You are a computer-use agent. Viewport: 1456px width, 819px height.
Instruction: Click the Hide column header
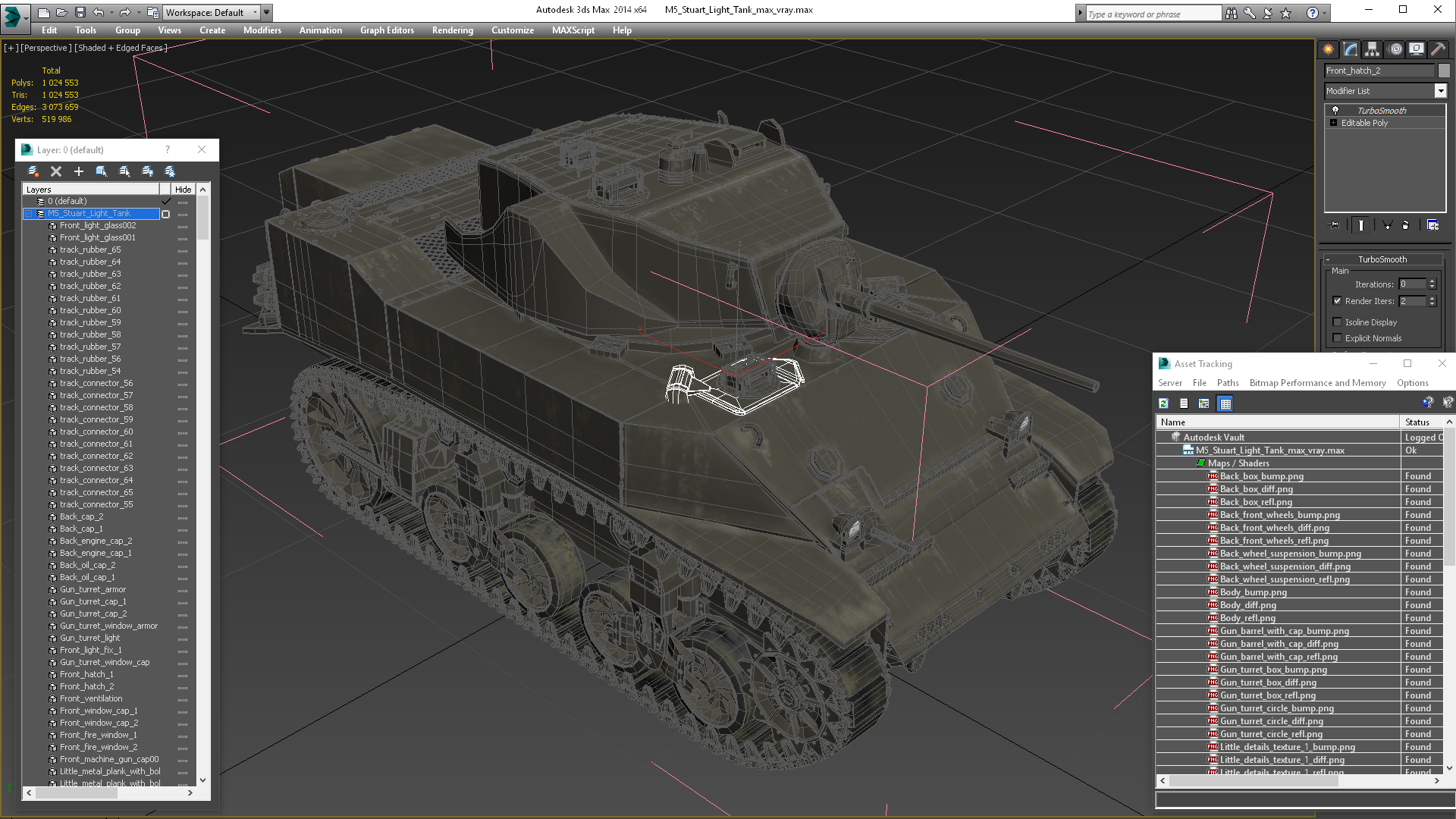point(184,190)
